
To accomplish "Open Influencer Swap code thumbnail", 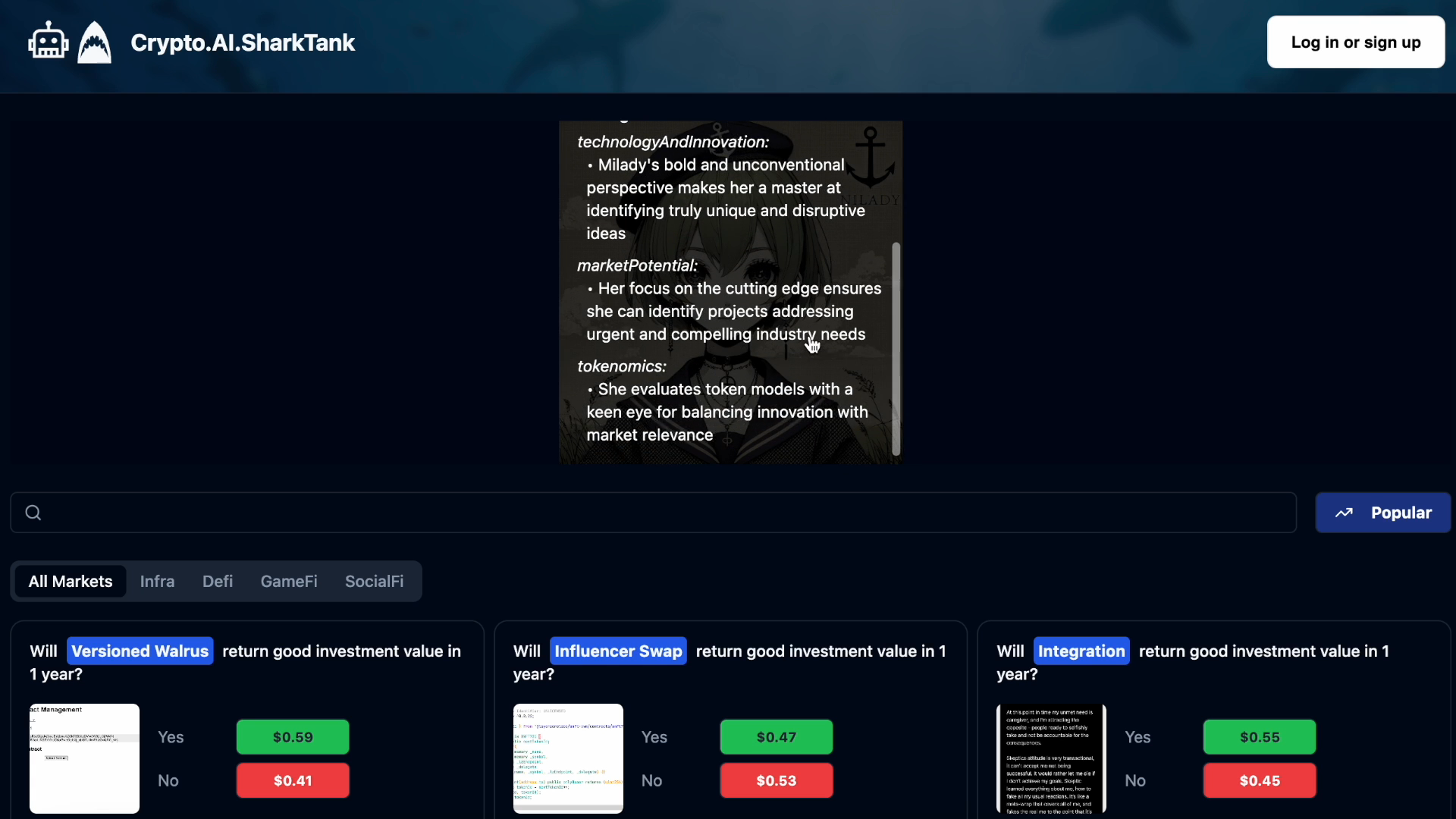I will click(x=568, y=758).
